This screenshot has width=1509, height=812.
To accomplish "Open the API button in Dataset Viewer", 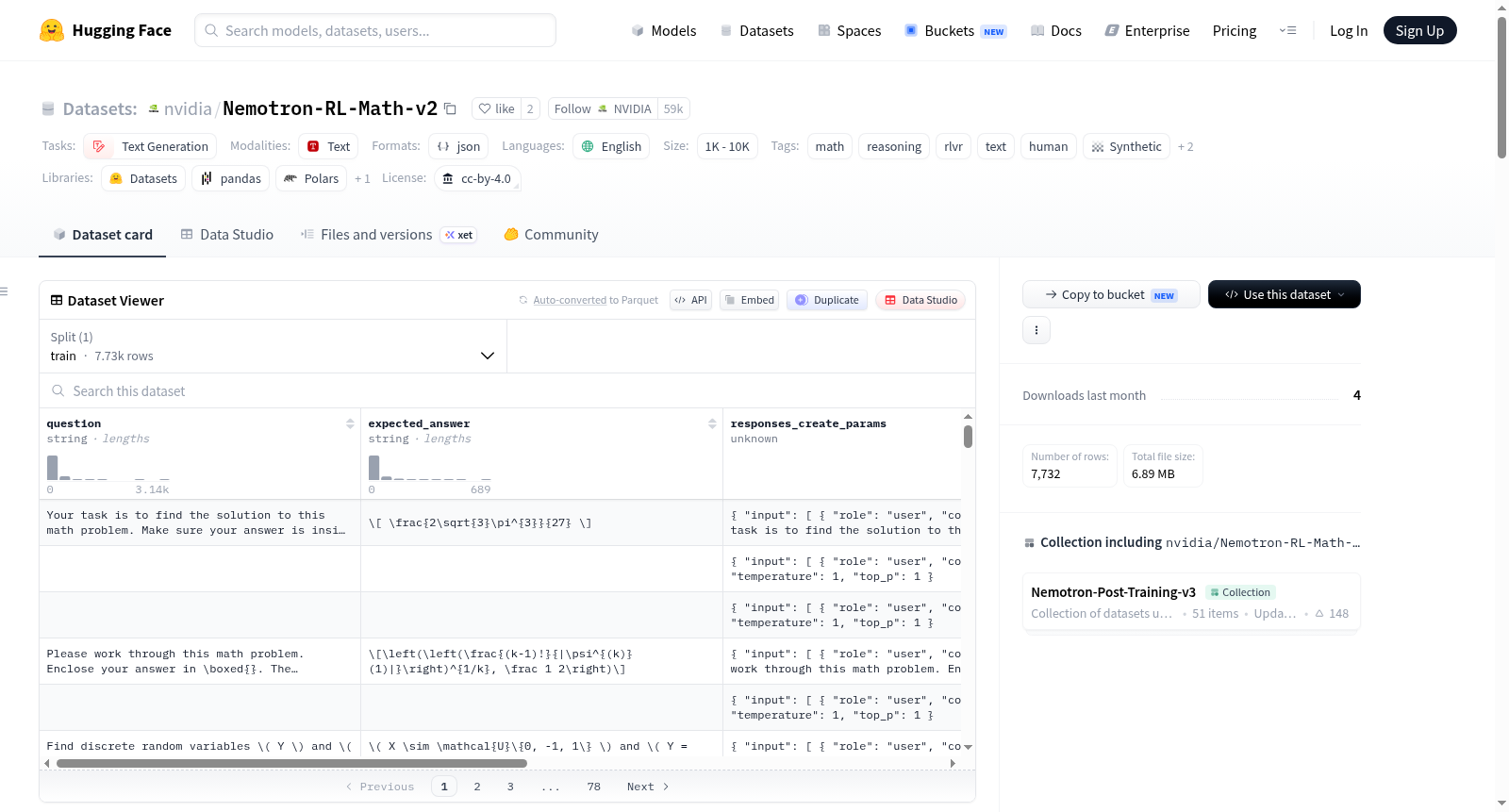I will [x=690, y=300].
